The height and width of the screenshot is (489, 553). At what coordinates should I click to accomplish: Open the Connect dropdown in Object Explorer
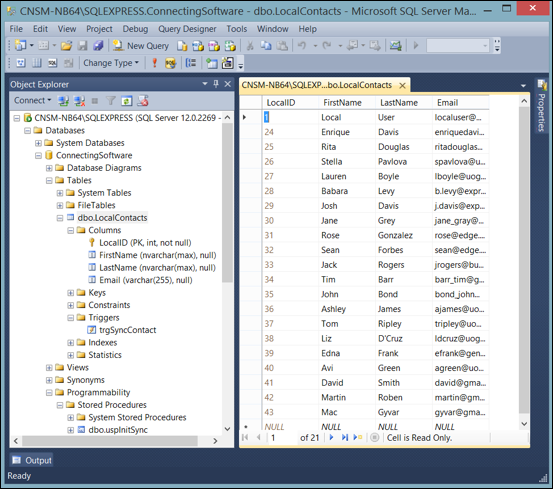pyautogui.click(x=32, y=100)
